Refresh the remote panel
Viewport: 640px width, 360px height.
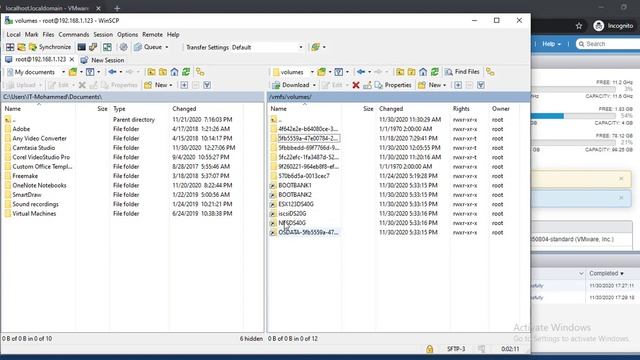coord(435,72)
